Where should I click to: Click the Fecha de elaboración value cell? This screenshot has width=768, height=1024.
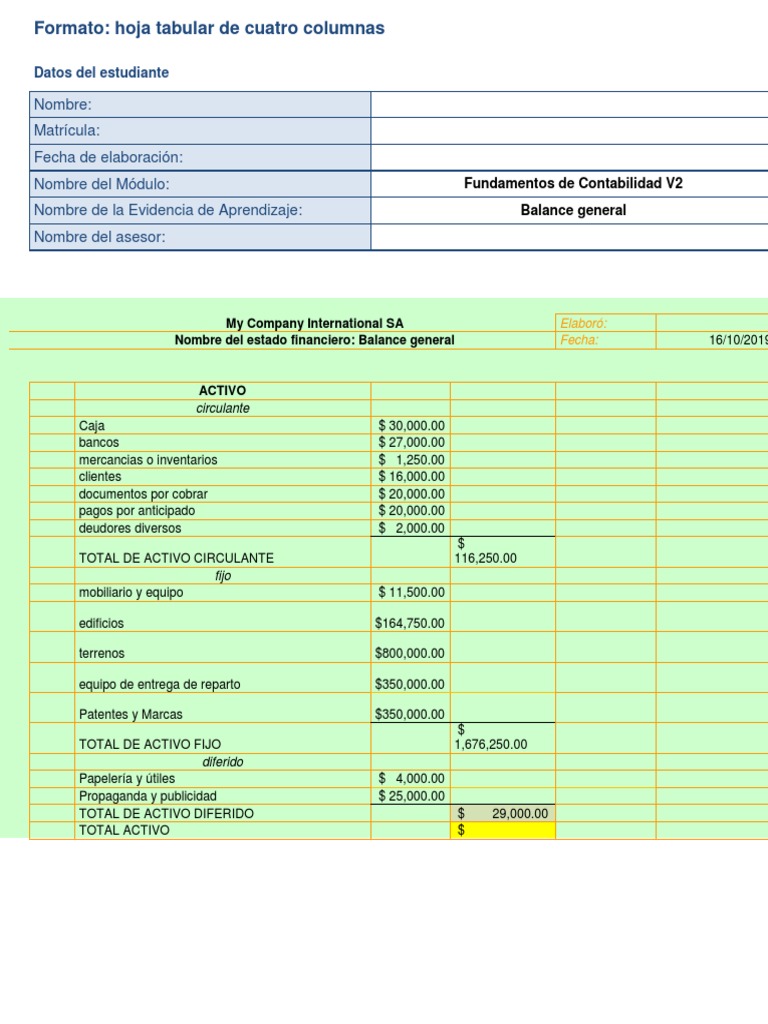[569, 157]
